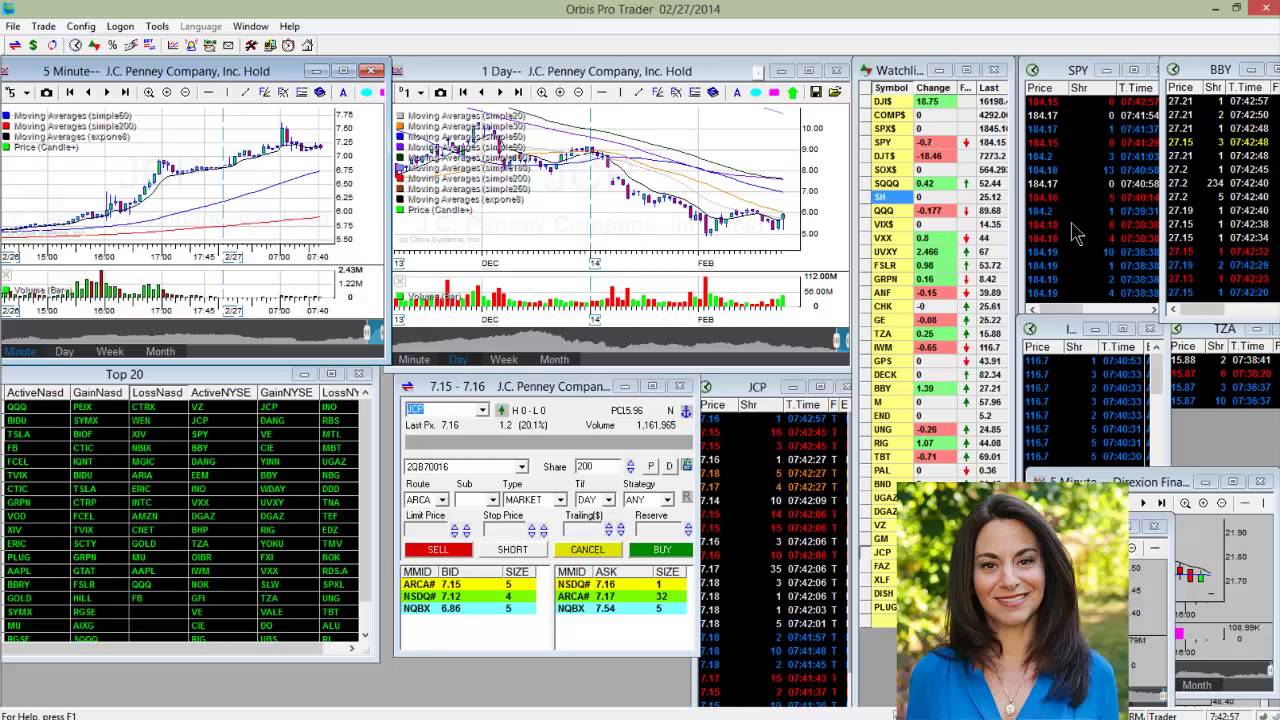Open the alarm bell alerts icon
Image resolution: width=1280 pixels, height=720 pixels.
pos(191,45)
